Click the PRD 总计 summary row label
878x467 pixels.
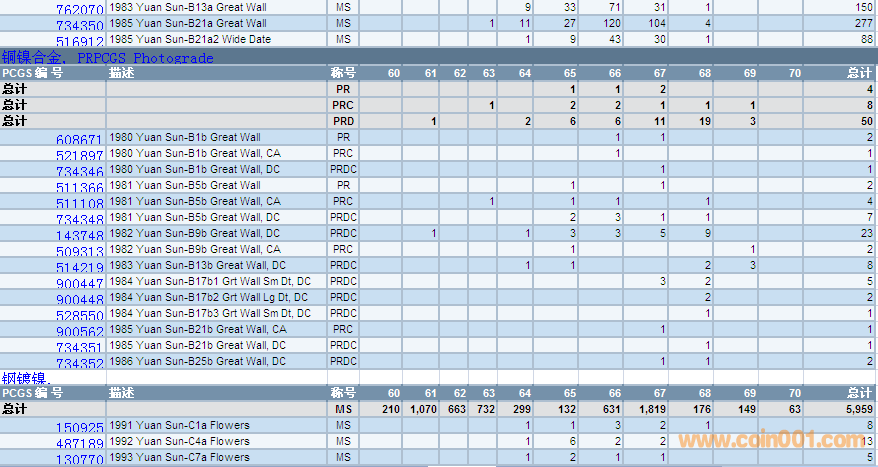15,121
